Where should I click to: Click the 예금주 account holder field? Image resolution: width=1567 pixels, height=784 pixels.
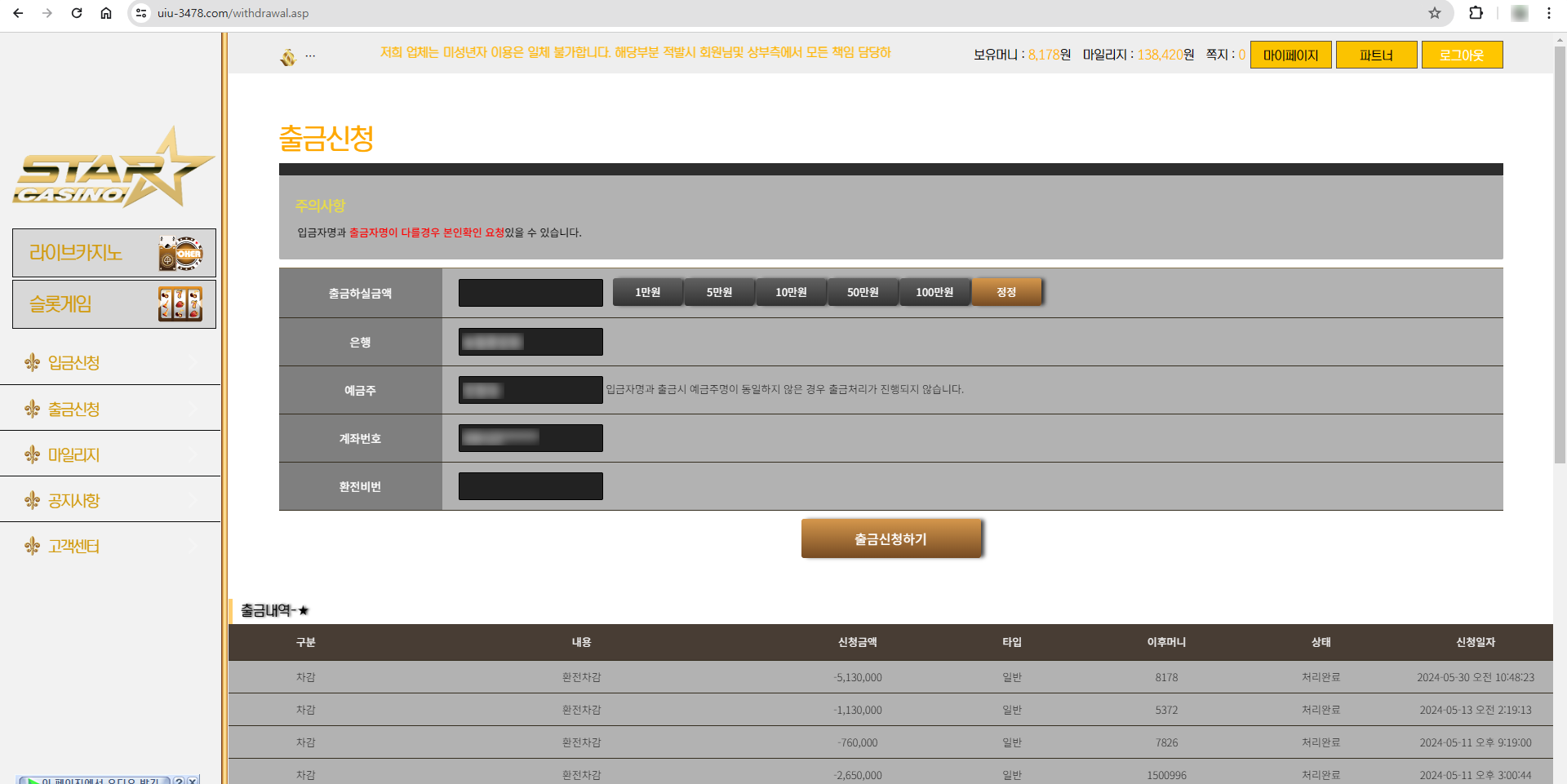tap(530, 390)
